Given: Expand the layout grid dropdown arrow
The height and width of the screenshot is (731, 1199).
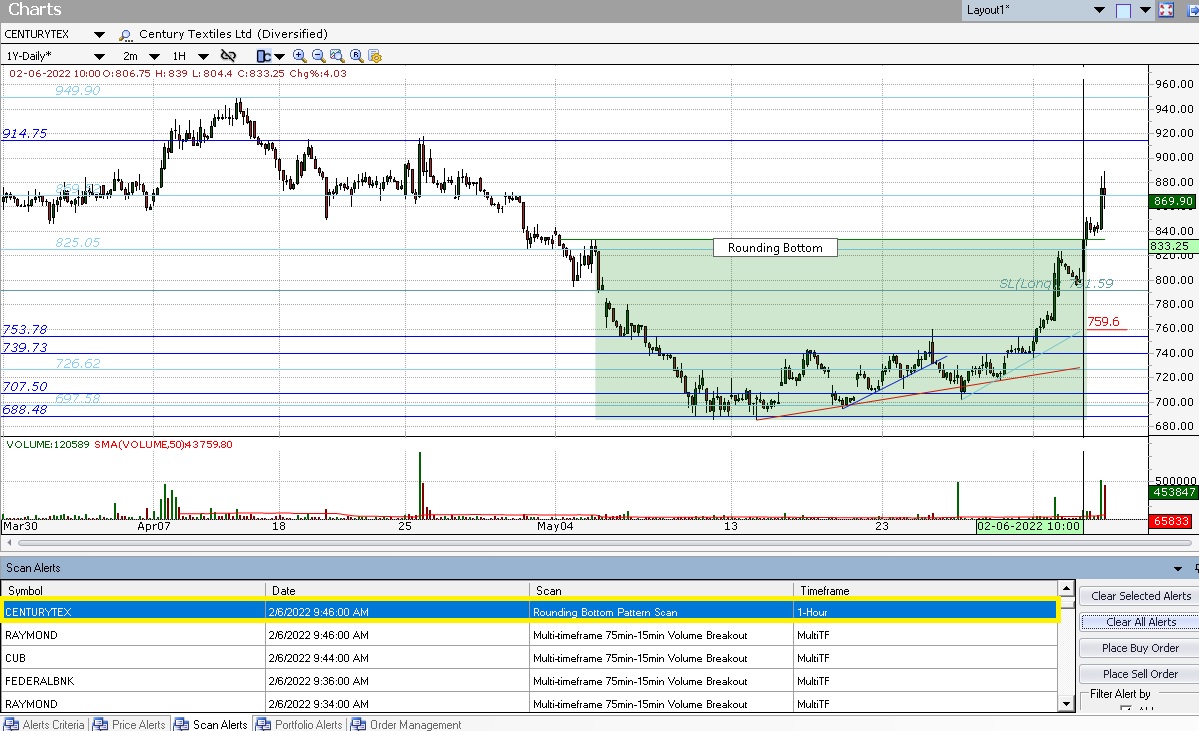Looking at the screenshot, I should tap(1145, 10).
